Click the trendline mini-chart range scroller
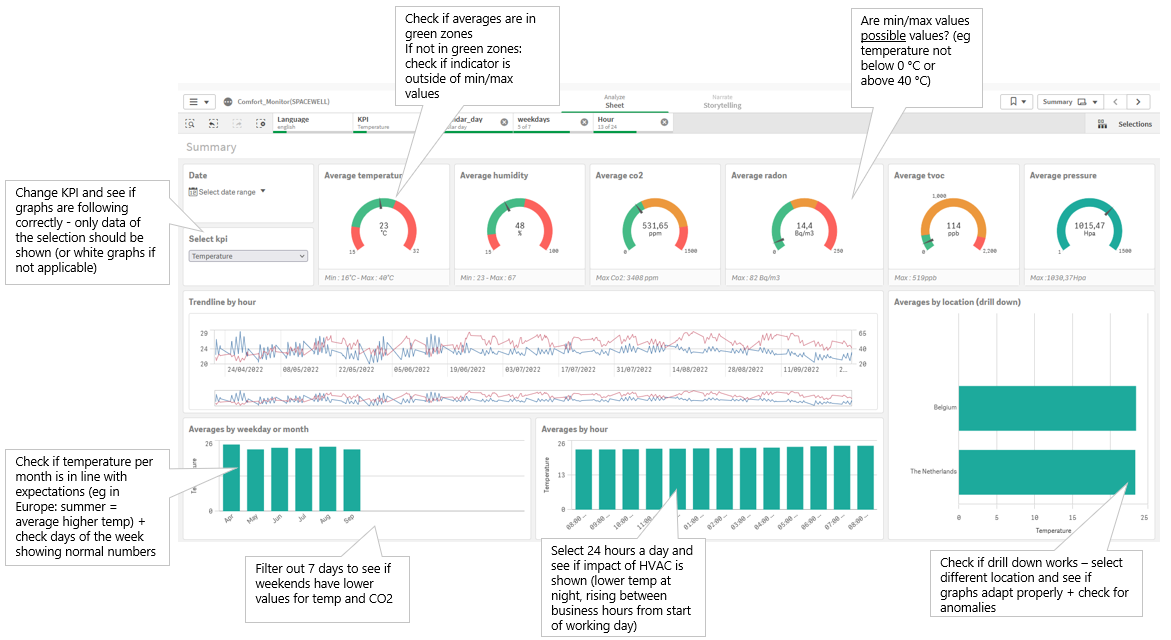The height and width of the screenshot is (640, 1171). point(533,398)
